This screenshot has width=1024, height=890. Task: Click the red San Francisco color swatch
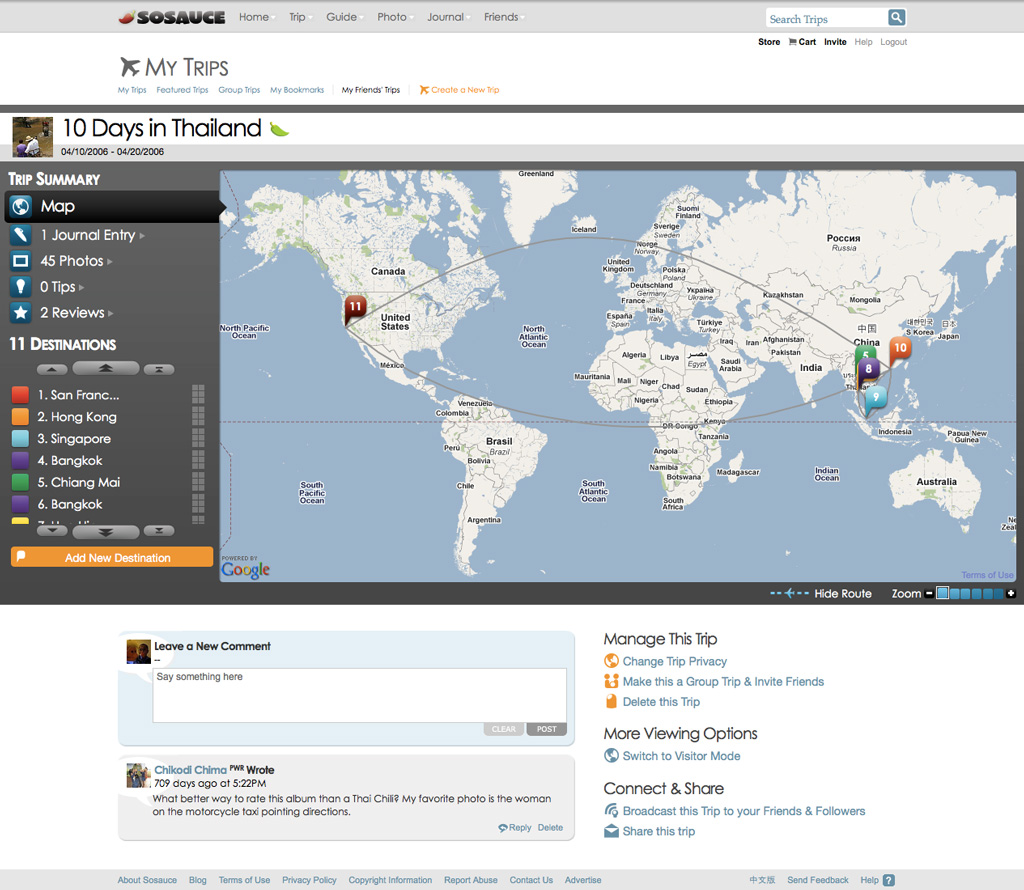[x=20, y=395]
